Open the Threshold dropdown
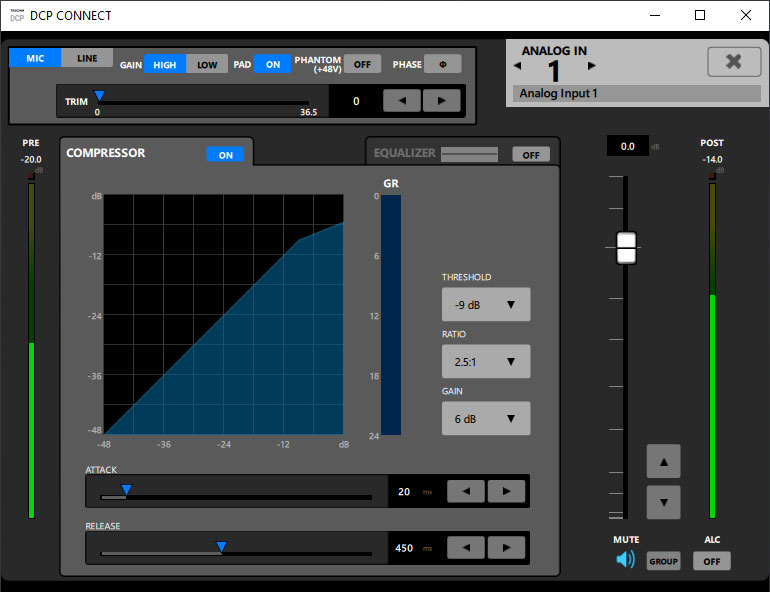The height and width of the screenshot is (592, 770). (486, 305)
